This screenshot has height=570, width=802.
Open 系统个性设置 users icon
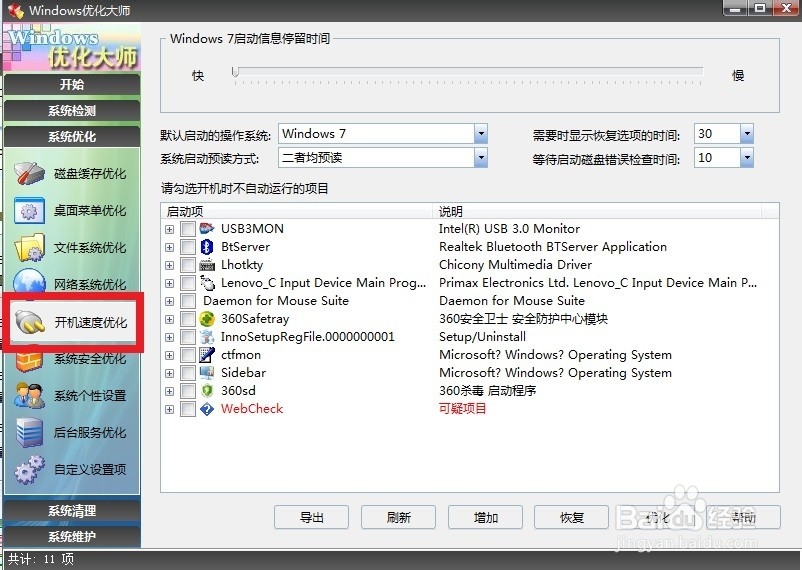coord(29,396)
